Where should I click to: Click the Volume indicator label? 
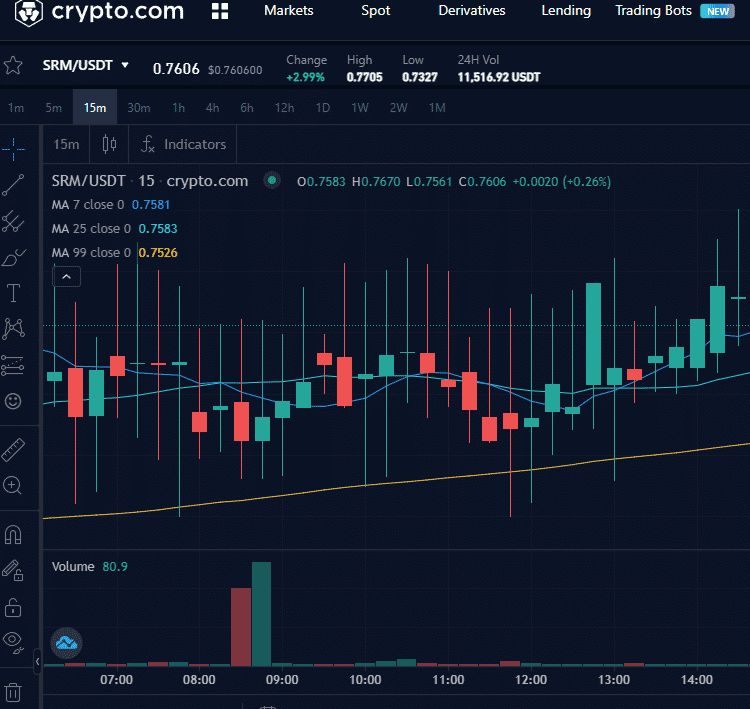point(73,566)
